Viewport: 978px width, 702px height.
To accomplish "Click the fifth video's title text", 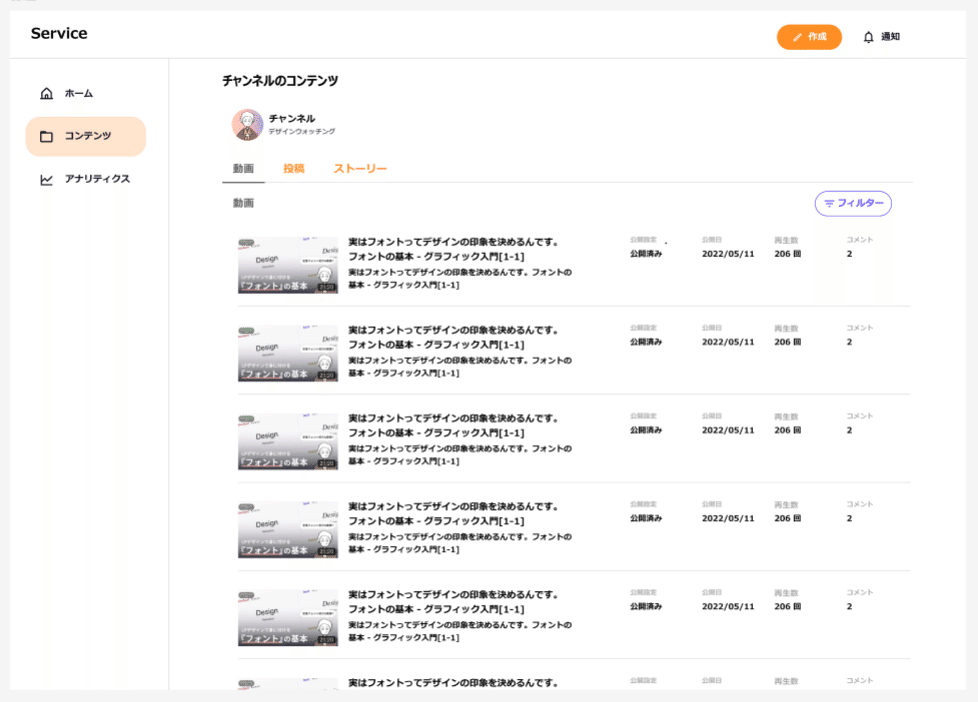I will (453, 602).
